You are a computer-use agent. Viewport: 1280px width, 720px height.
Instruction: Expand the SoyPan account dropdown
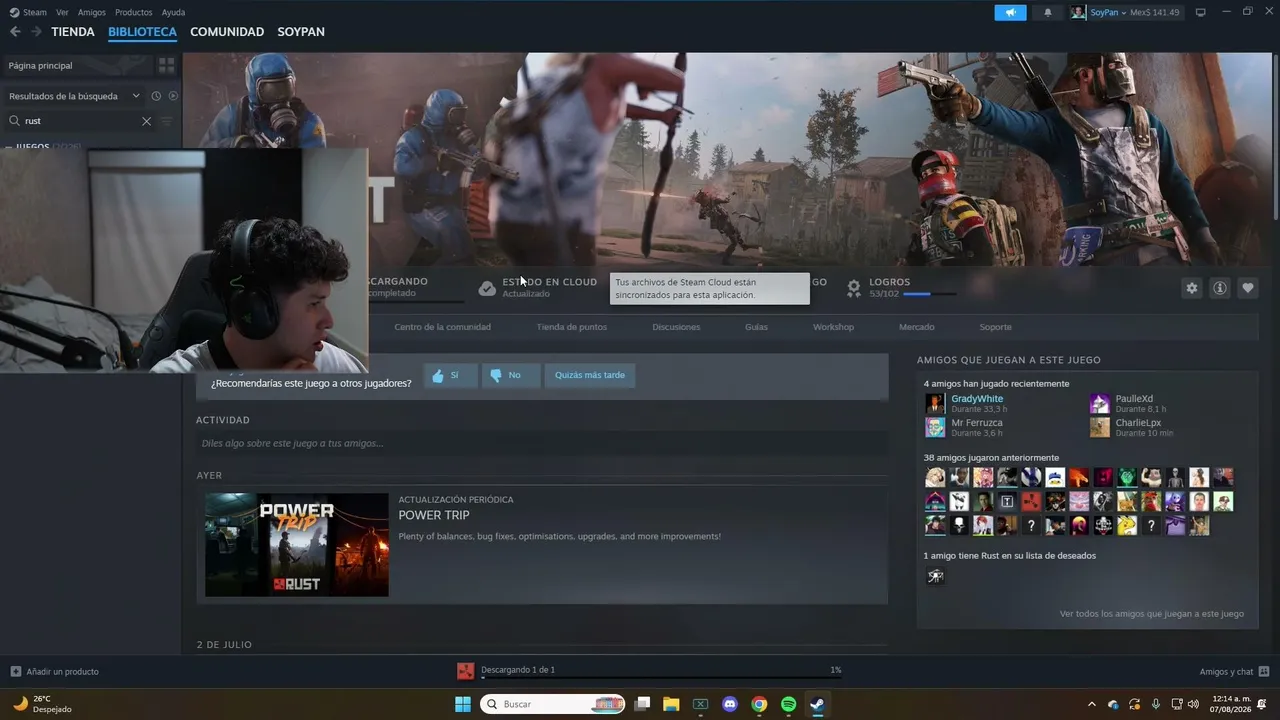[x=1125, y=13]
